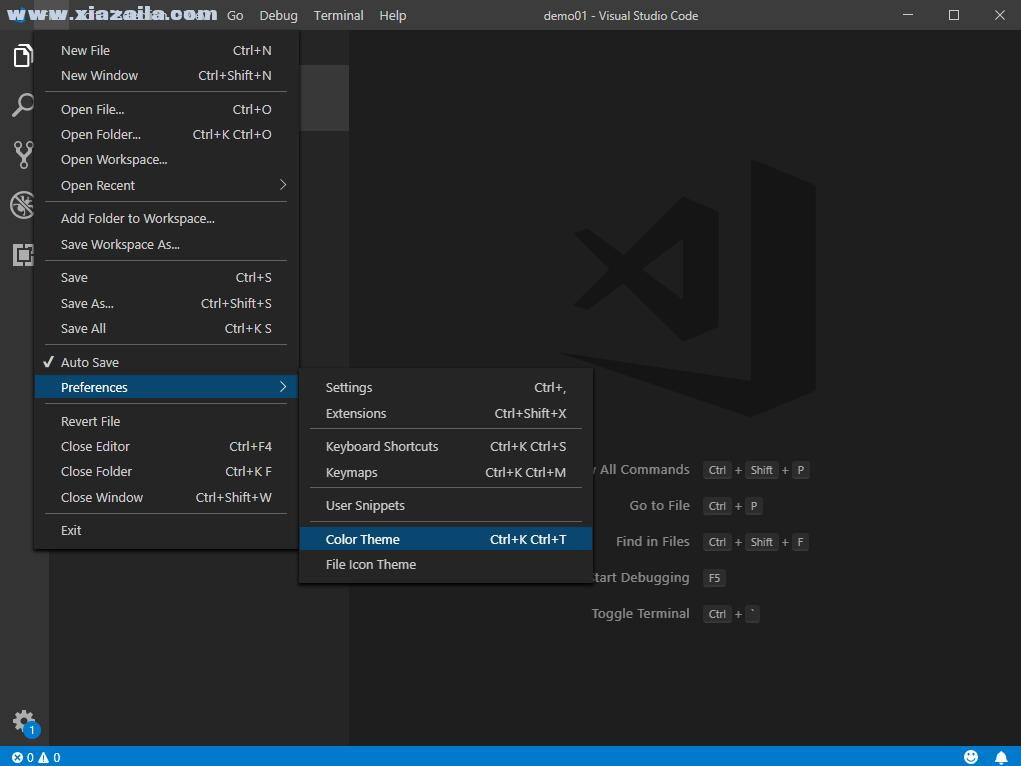Screen dimensions: 1021x766
Task: Open the Extensions view icon
Action: tap(23, 255)
